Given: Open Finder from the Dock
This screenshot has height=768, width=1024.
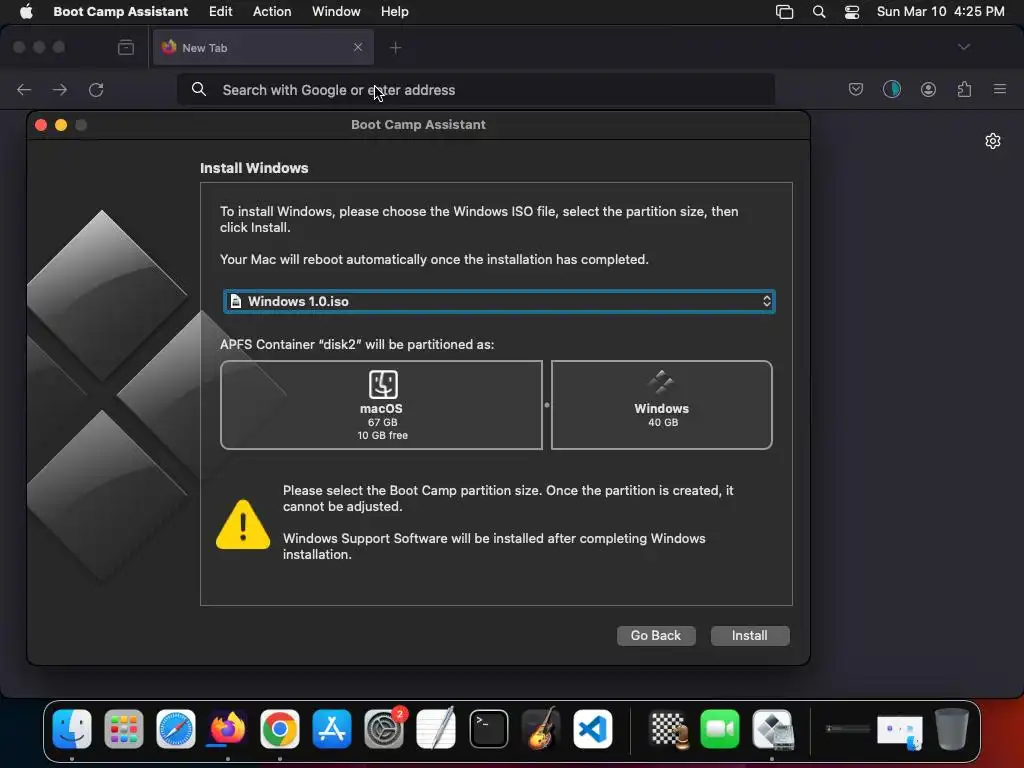Looking at the screenshot, I should coord(72,729).
